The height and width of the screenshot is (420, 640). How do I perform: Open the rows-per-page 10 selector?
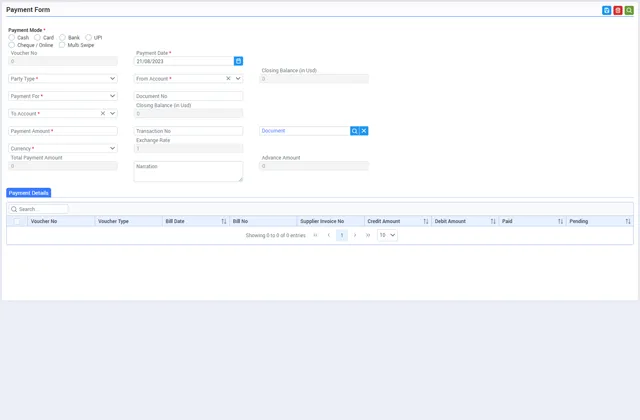pyautogui.click(x=387, y=235)
